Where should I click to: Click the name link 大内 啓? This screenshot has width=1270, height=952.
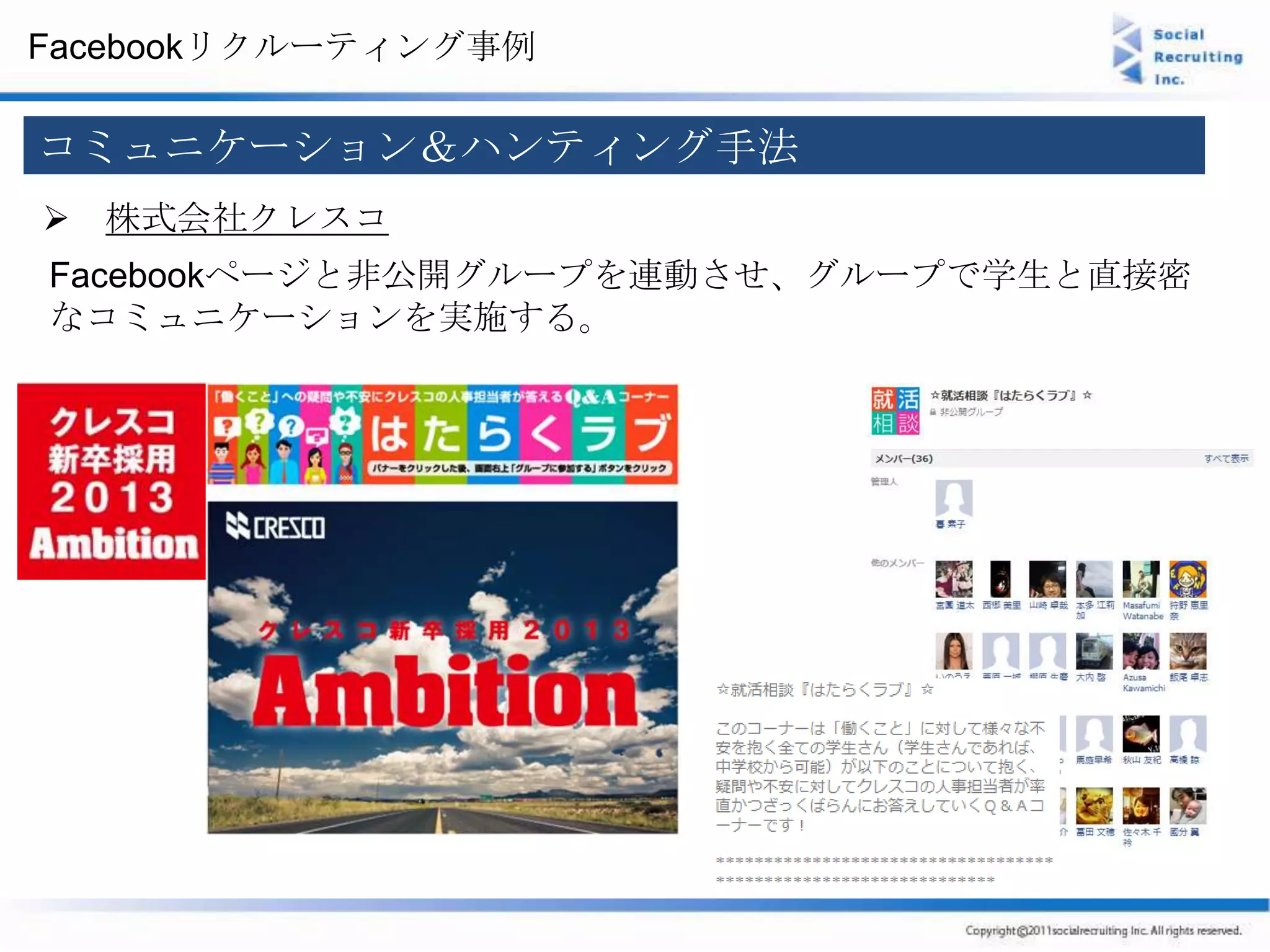1090,677
